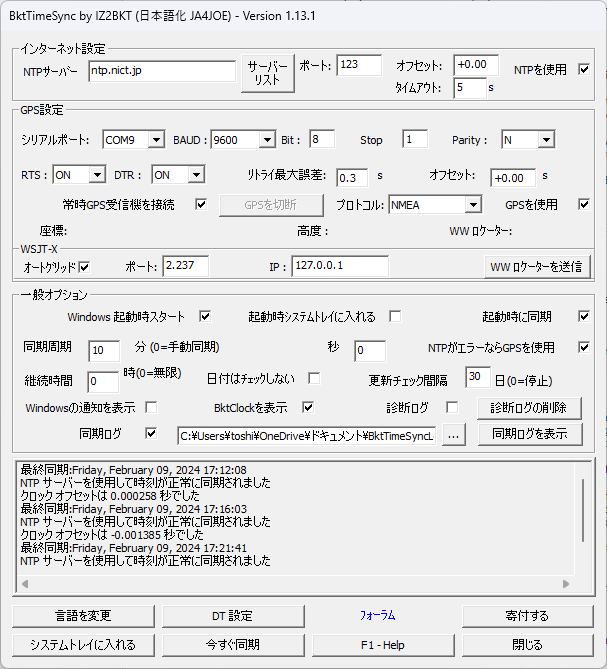Viewport: 607px width, 669px height.
Task: Toggle BktClockを表示 checkbox
Action: click(x=308, y=407)
